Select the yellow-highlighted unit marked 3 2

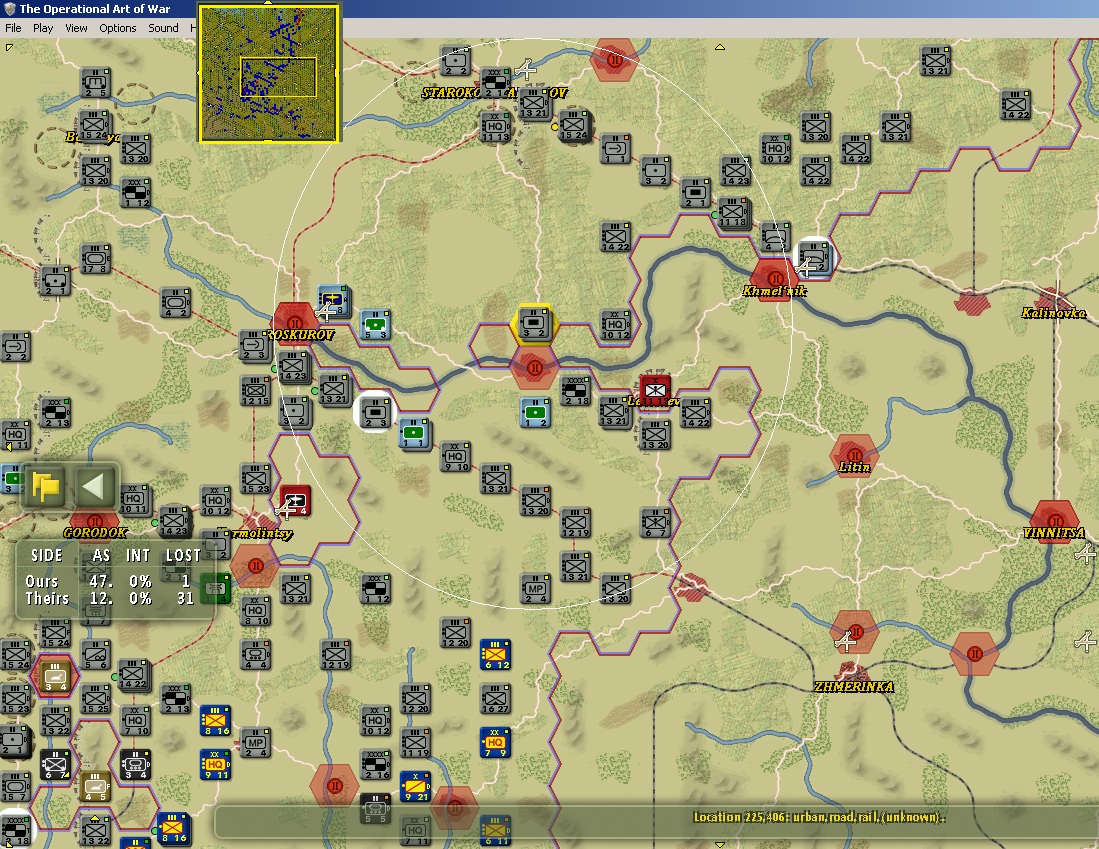(x=534, y=324)
